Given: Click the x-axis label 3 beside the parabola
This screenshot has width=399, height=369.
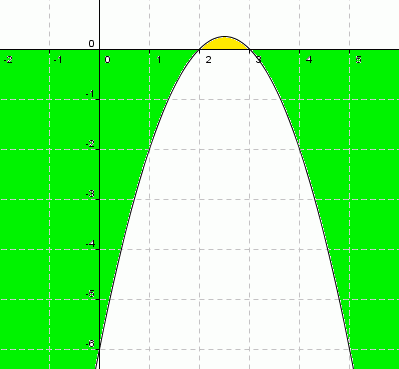Looking at the screenshot, I should coord(259,60).
